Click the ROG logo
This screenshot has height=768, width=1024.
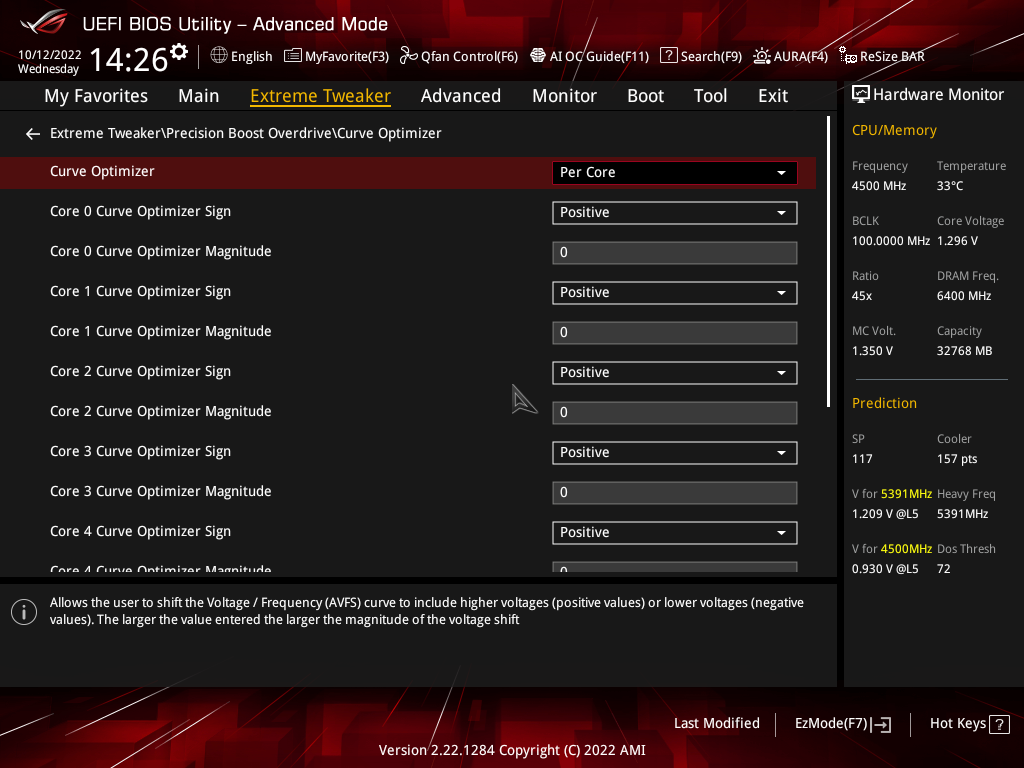[x=44, y=22]
